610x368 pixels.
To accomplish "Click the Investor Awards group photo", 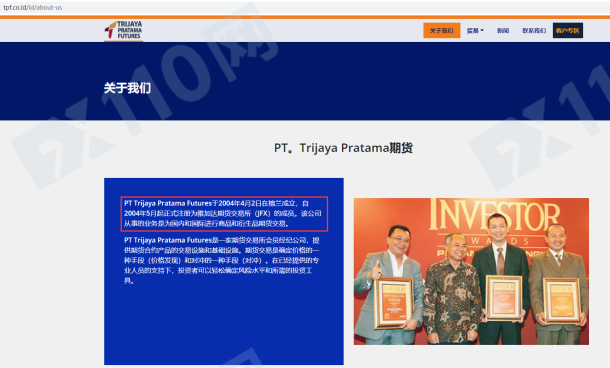I will [471, 271].
